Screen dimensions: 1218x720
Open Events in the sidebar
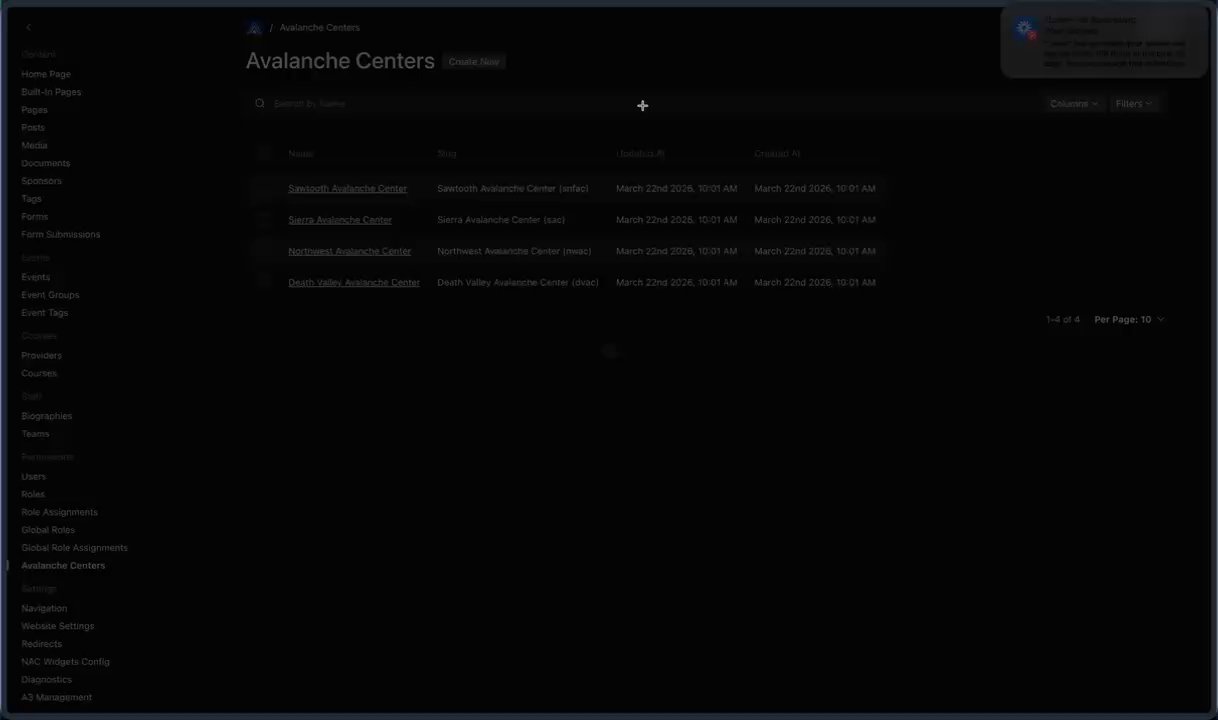35,277
